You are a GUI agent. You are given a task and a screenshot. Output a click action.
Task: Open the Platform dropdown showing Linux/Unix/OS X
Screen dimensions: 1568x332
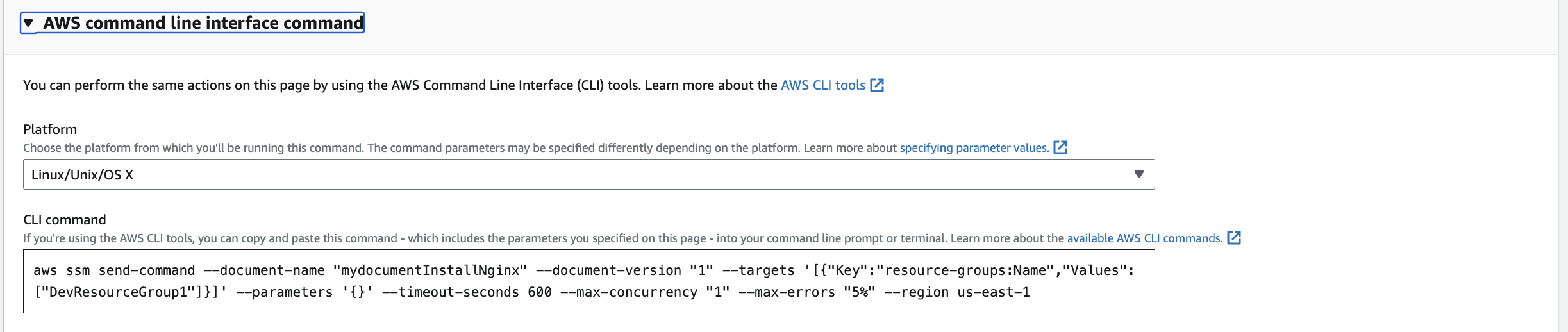pos(577,174)
